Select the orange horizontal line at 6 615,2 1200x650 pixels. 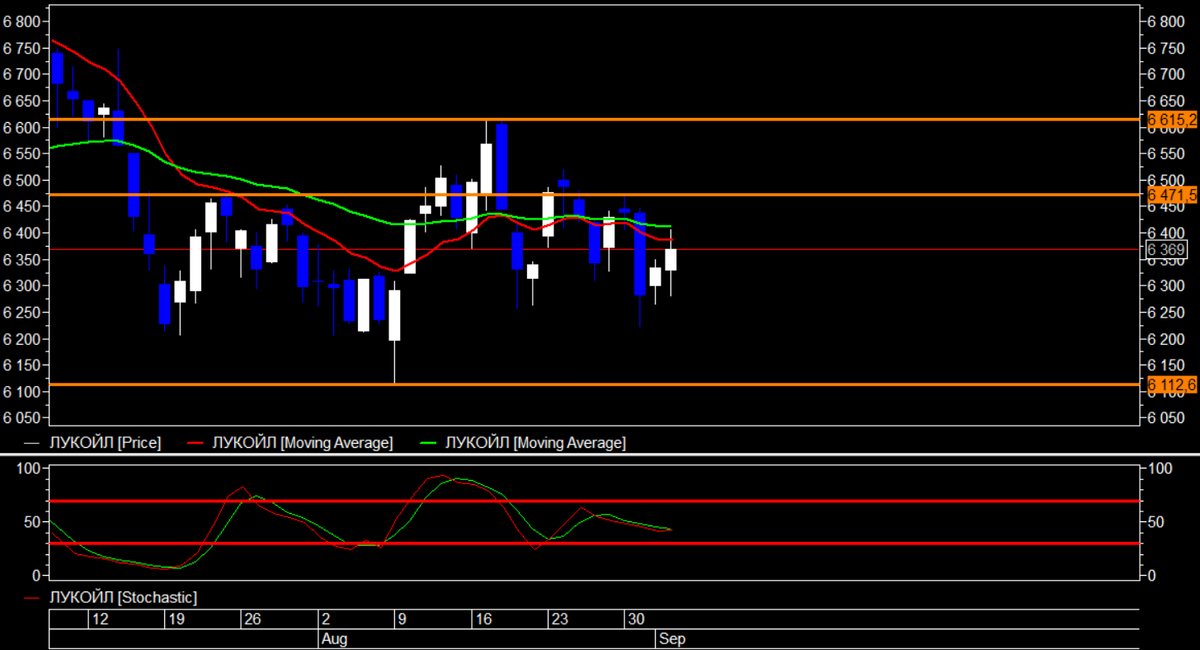[x=594, y=119]
